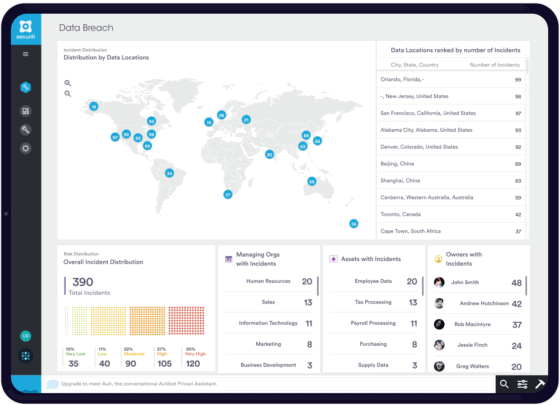560x405 pixels.
Task: Click the Securiti logo in sidebar
Action: click(26, 29)
